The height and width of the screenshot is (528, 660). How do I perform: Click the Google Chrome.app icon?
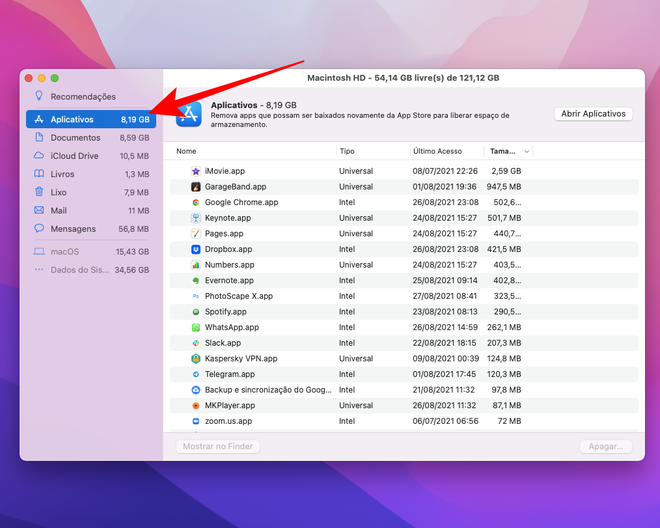pos(196,202)
